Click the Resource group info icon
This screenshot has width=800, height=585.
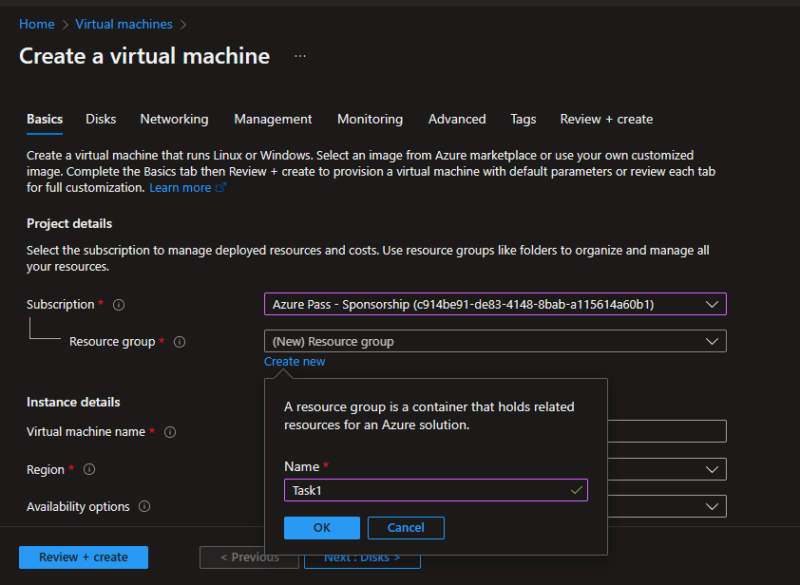177,341
